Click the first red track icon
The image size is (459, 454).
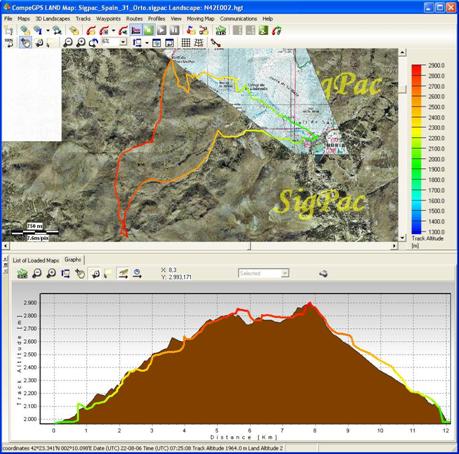coord(90,31)
